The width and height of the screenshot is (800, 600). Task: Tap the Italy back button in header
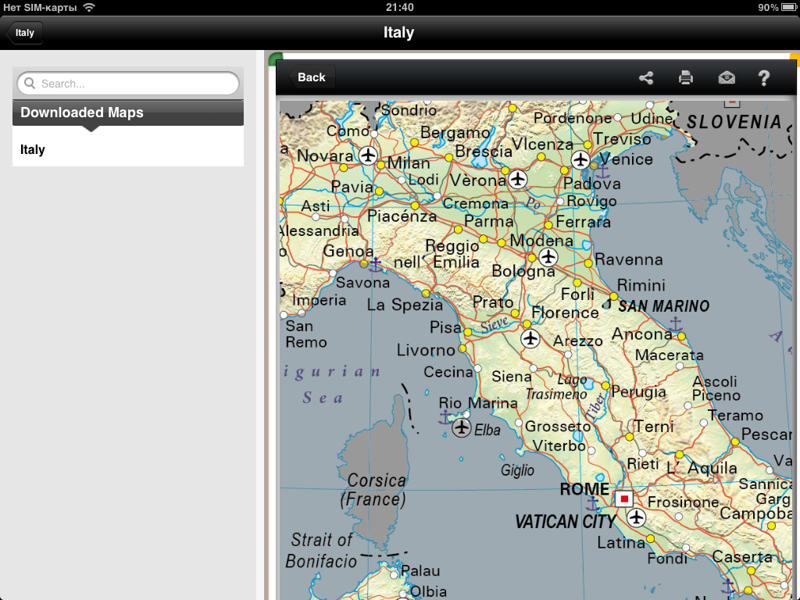pyautogui.click(x=24, y=33)
